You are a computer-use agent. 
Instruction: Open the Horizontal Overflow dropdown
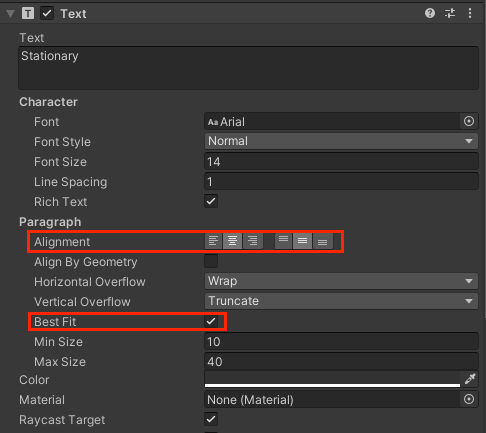(341, 281)
